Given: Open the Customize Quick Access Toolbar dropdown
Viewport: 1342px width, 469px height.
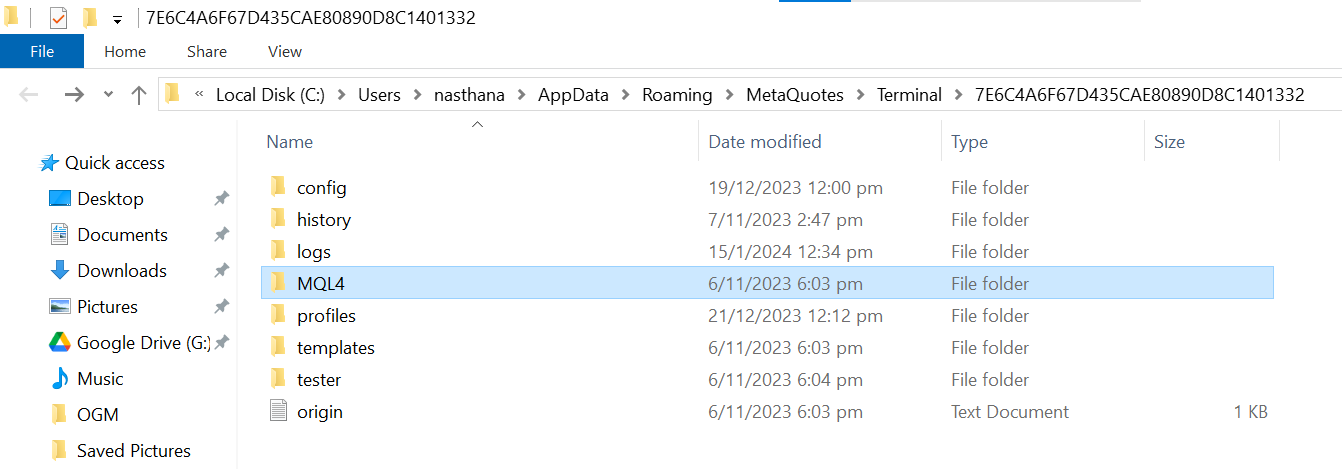Looking at the screenshot, I should [x=117, y=19].
